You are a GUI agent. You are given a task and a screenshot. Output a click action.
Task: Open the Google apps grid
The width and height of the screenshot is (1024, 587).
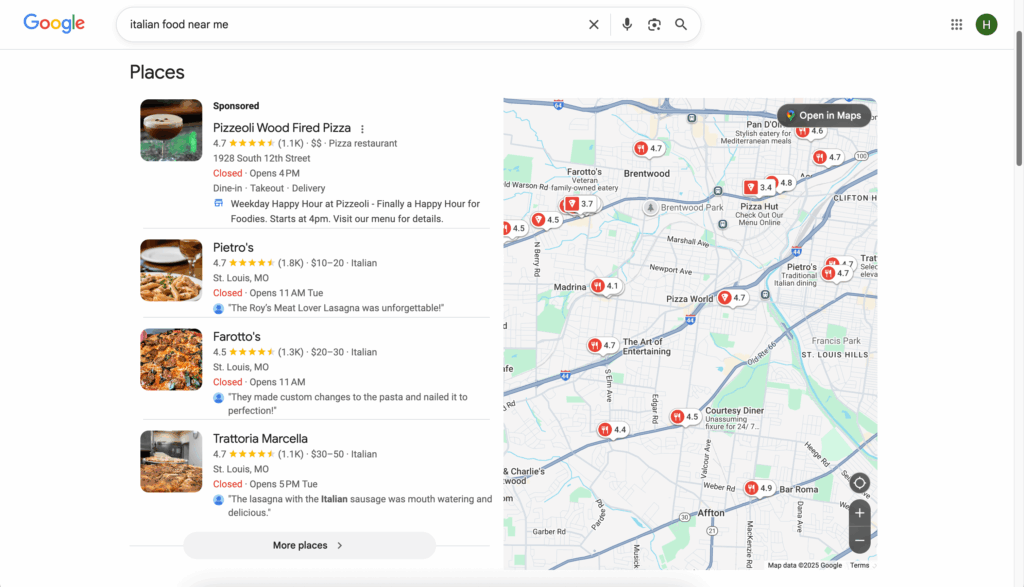(x=956, y=23)
